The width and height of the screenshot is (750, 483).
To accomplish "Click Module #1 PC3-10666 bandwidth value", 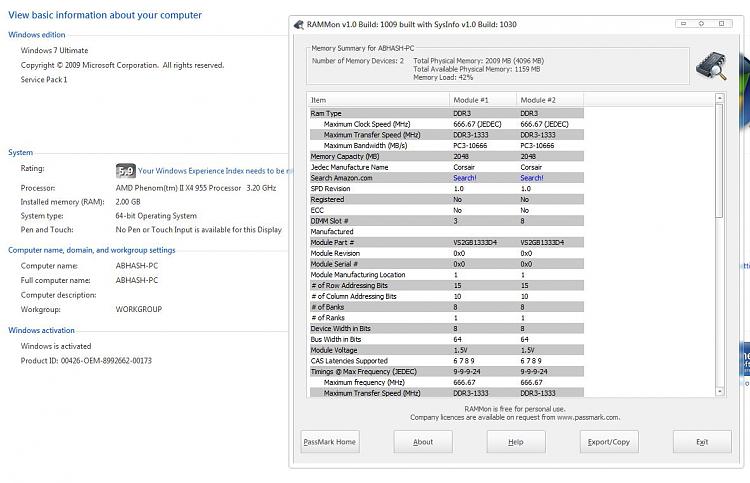I will point(470,145).
